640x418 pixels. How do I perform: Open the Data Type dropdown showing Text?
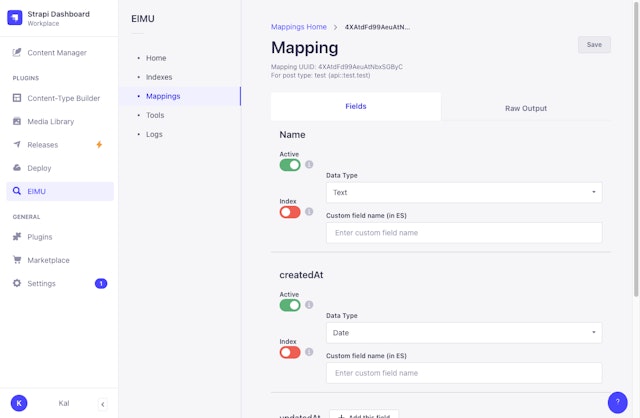click(464, 192)
